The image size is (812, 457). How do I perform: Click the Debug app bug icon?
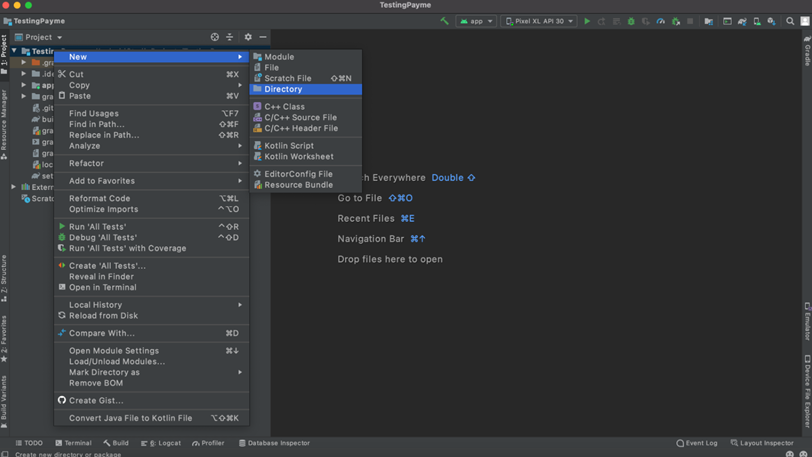click(x=631, y=21)
